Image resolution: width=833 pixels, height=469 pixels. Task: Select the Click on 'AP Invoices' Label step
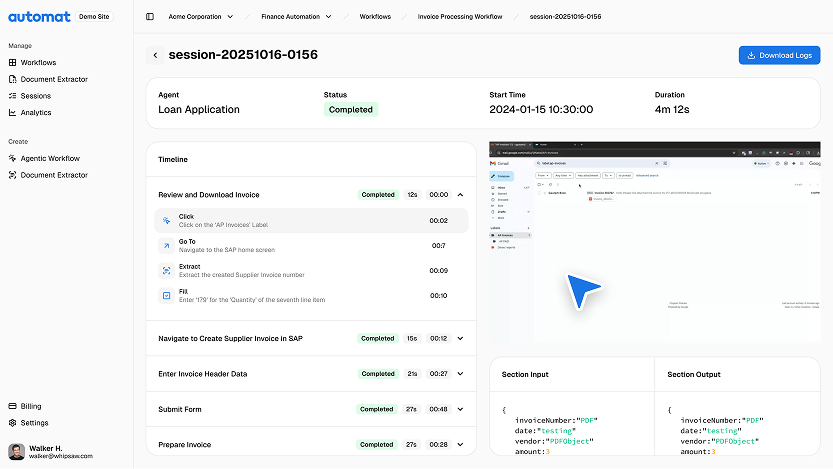coord(311,220)
